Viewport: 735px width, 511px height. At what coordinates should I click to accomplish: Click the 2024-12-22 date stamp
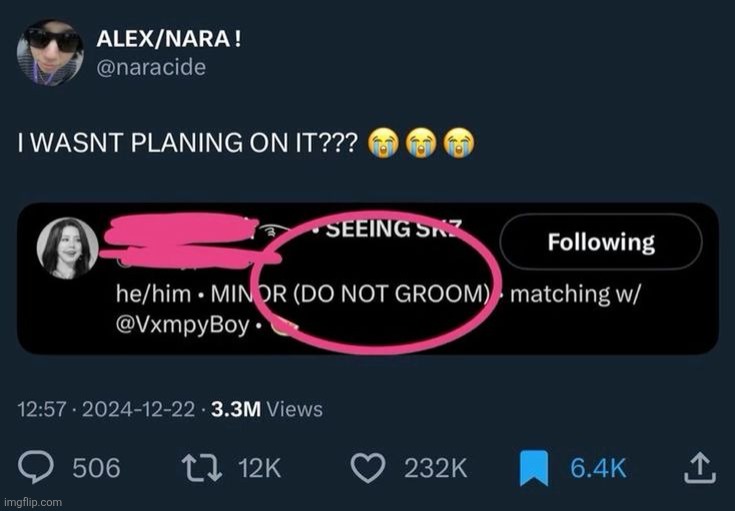(x=140, y=408)
